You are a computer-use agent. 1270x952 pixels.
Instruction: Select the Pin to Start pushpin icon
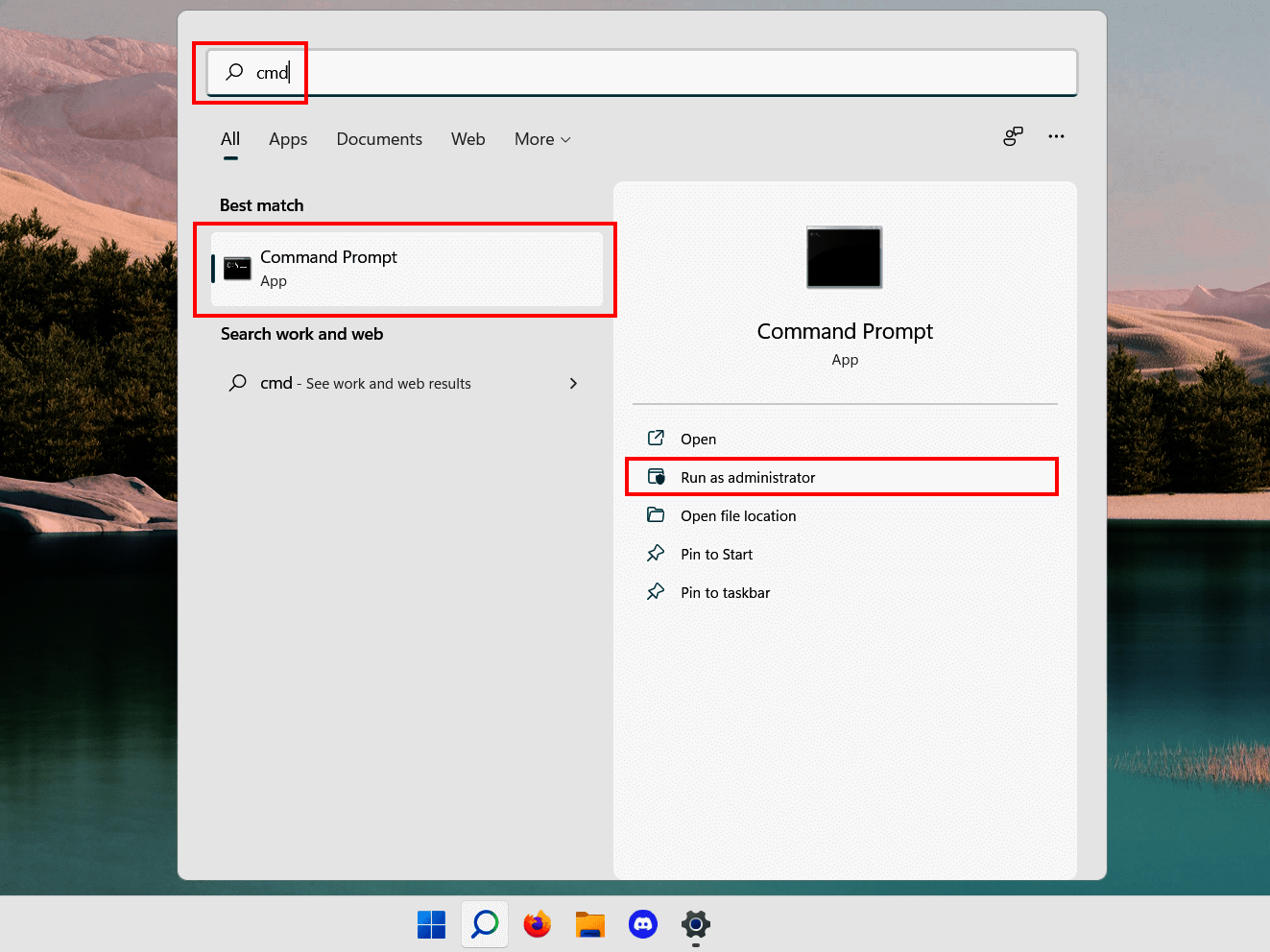point(657,554)
